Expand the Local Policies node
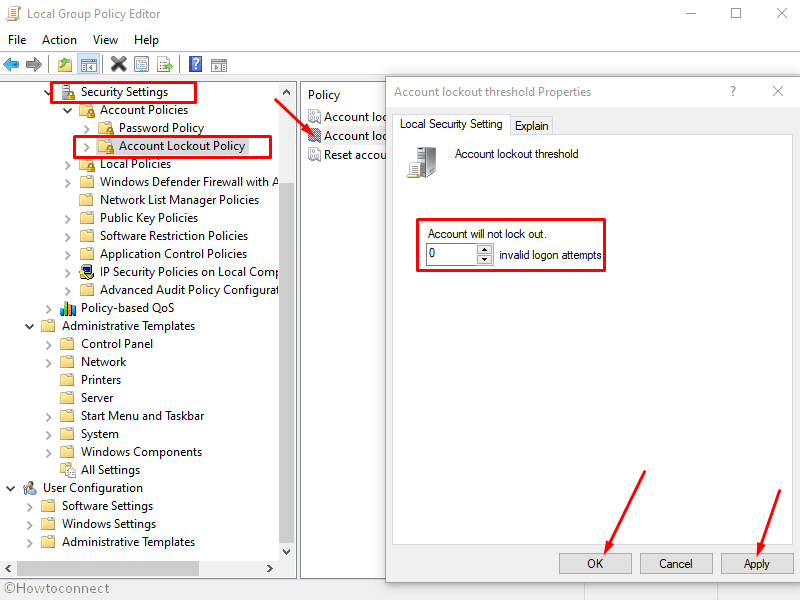800x600 pixels. click(67, 165)
